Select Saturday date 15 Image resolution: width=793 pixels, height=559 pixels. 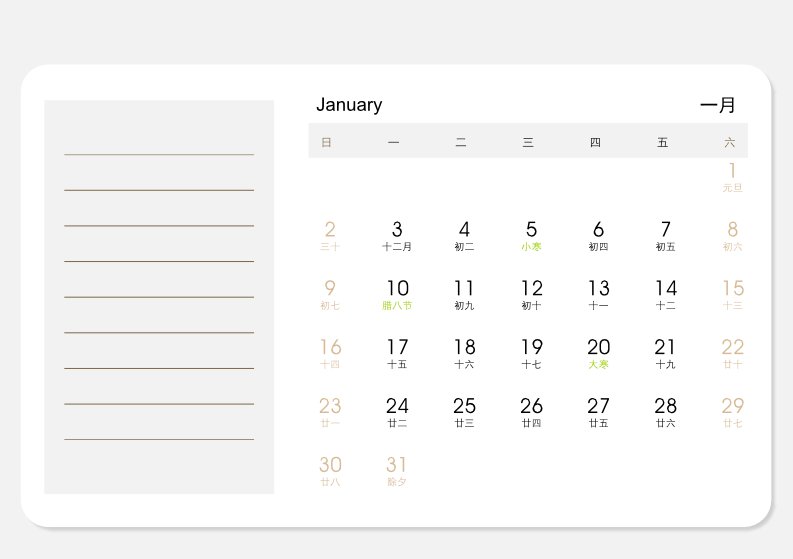(732, 295)
